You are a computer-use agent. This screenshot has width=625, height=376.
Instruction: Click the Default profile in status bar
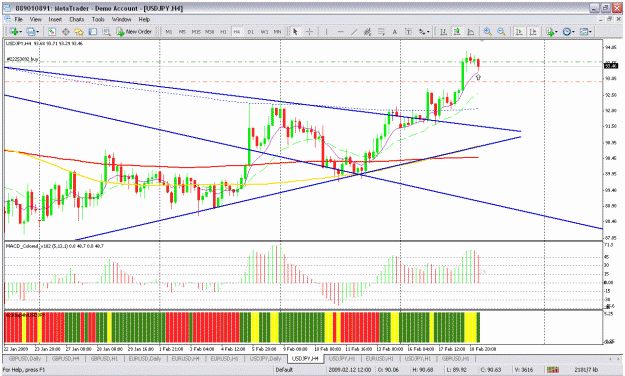click(x=284, y=370)
